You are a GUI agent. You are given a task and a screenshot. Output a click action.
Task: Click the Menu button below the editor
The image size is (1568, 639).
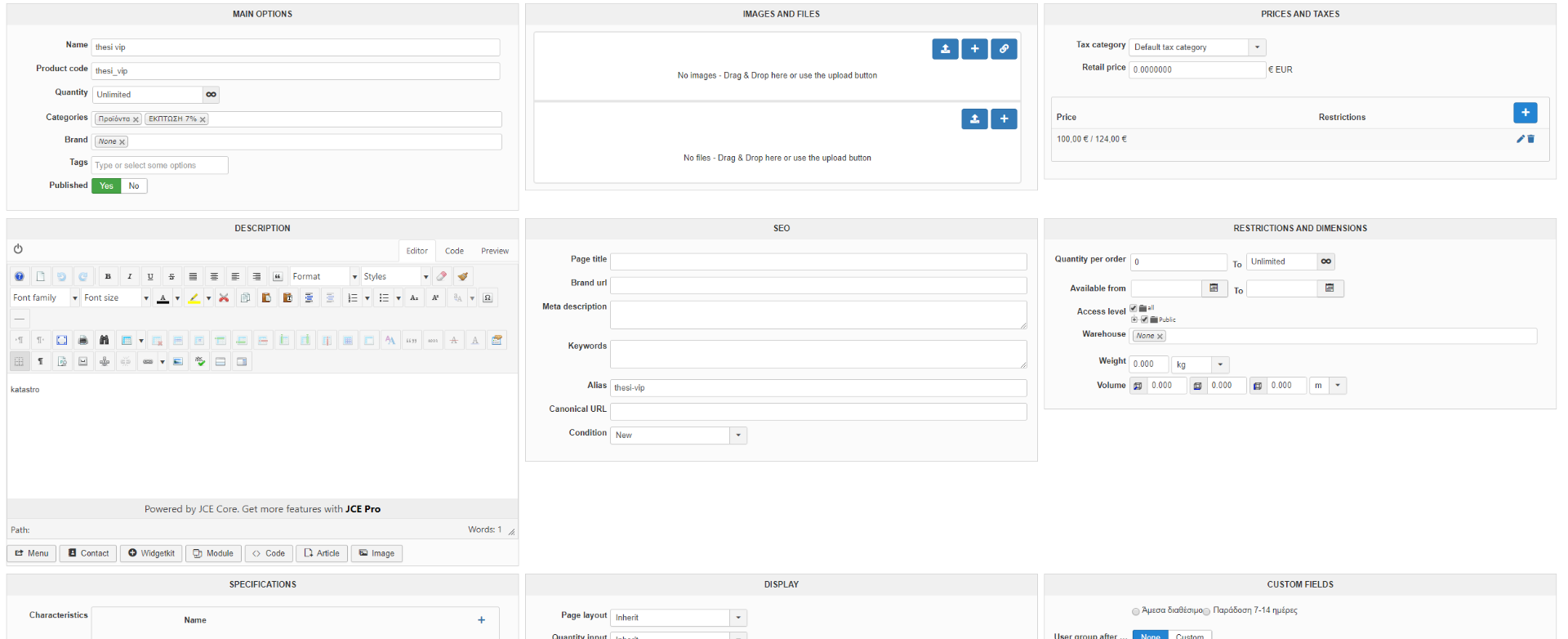[32, 553]
